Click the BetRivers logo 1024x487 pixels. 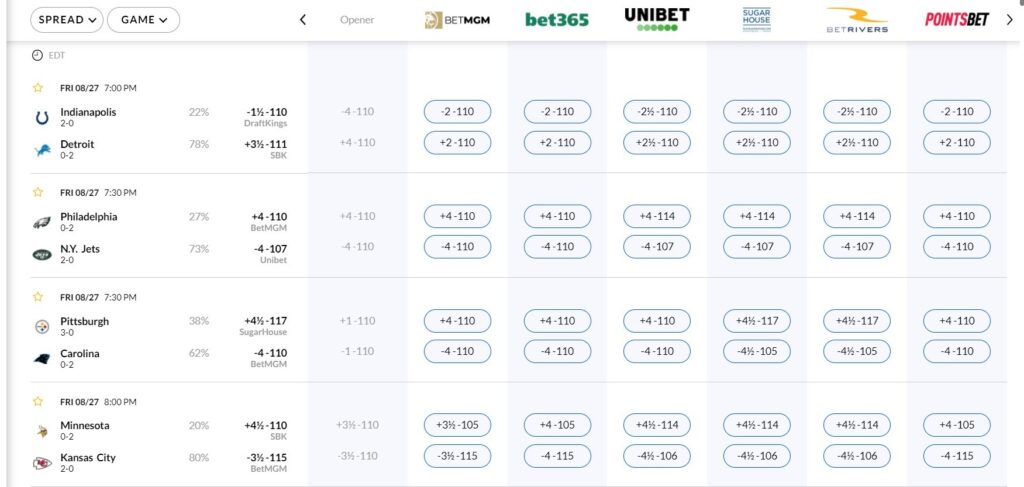pyautogui.click(x=857, y=20)
